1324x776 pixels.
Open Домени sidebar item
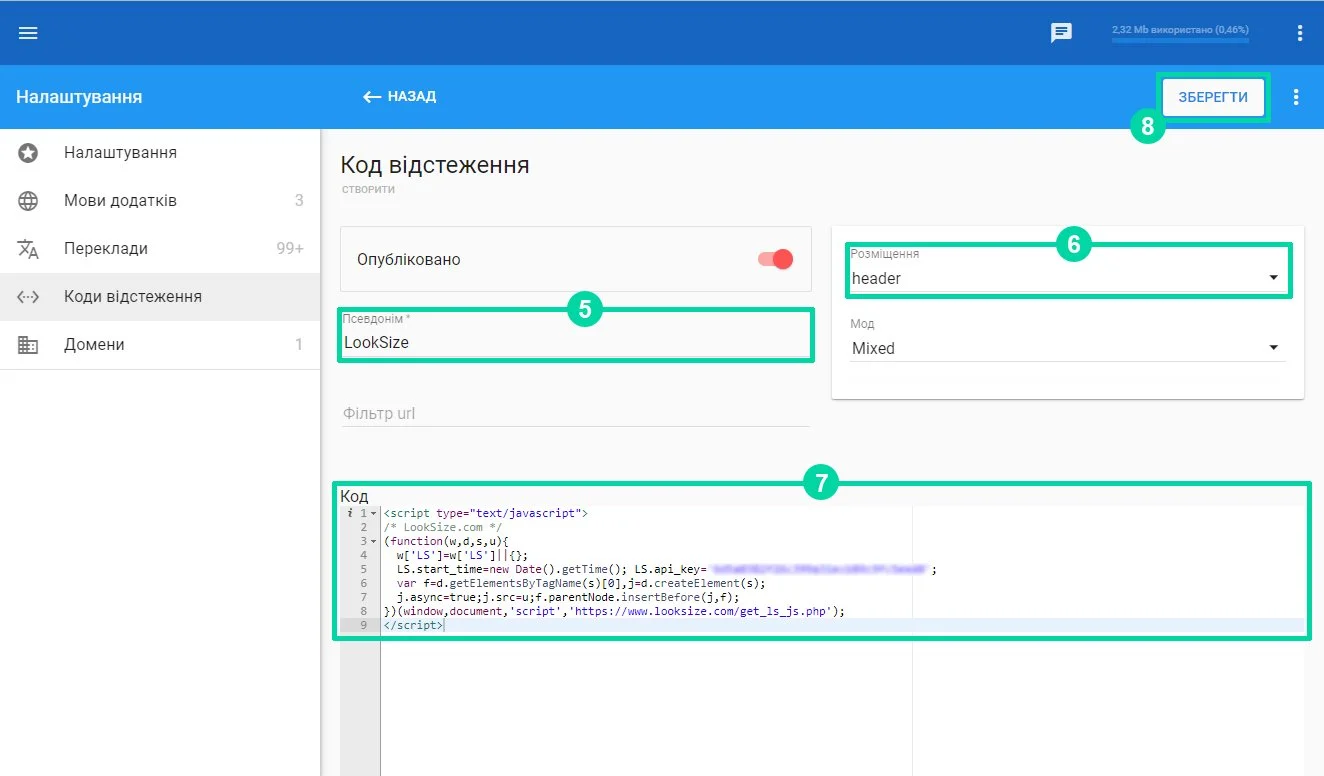click(x=160, y=345)
